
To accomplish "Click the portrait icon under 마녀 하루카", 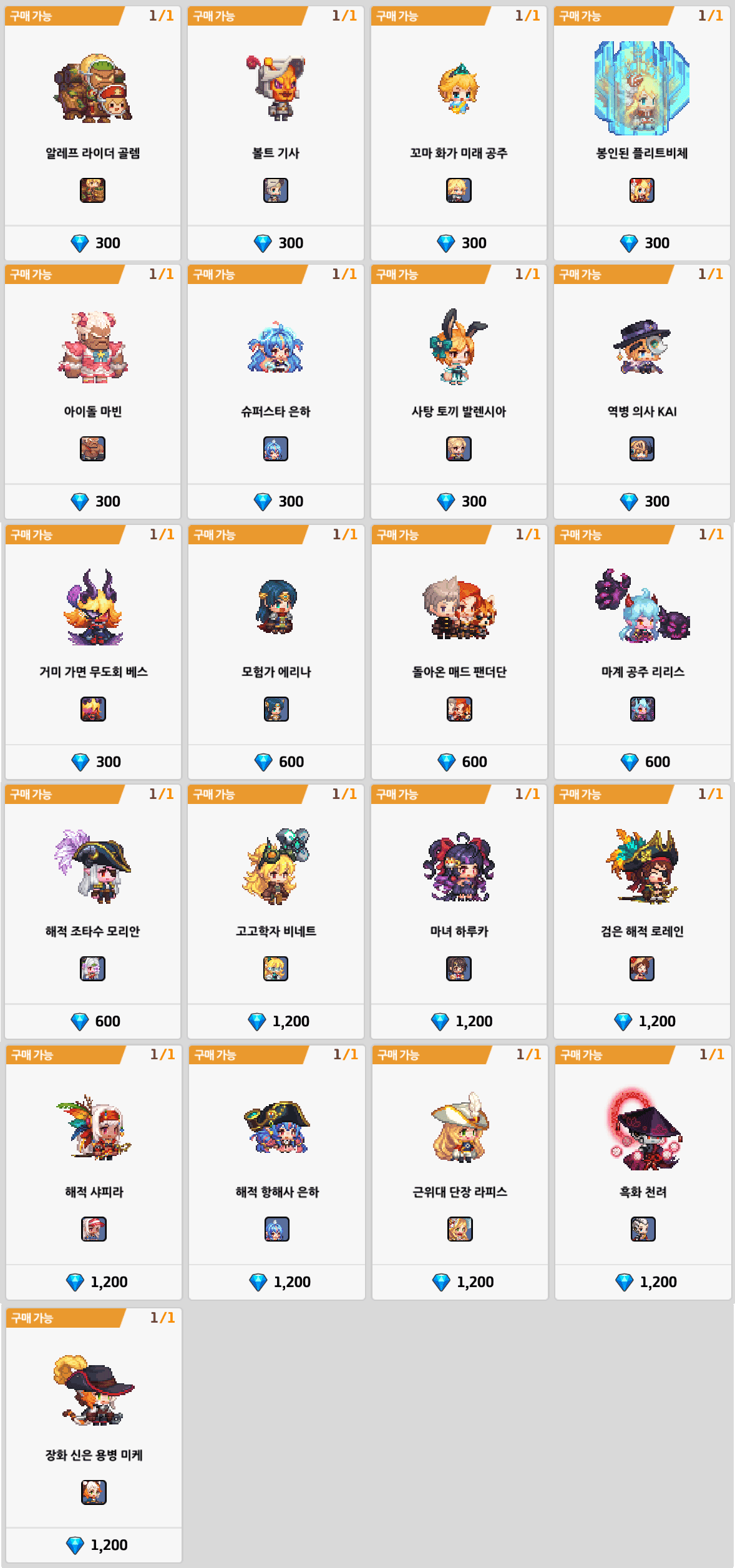I will tap(459, 969).
